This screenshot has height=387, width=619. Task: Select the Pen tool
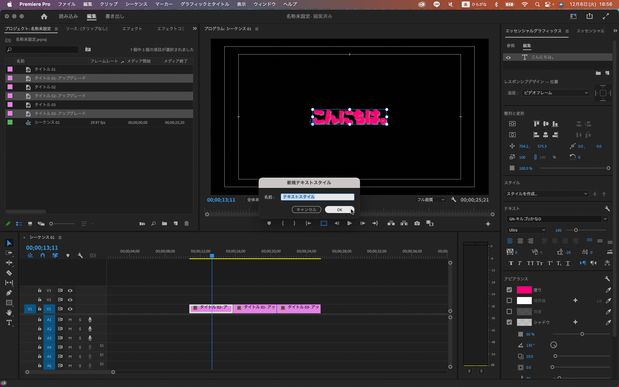point(9,293)
